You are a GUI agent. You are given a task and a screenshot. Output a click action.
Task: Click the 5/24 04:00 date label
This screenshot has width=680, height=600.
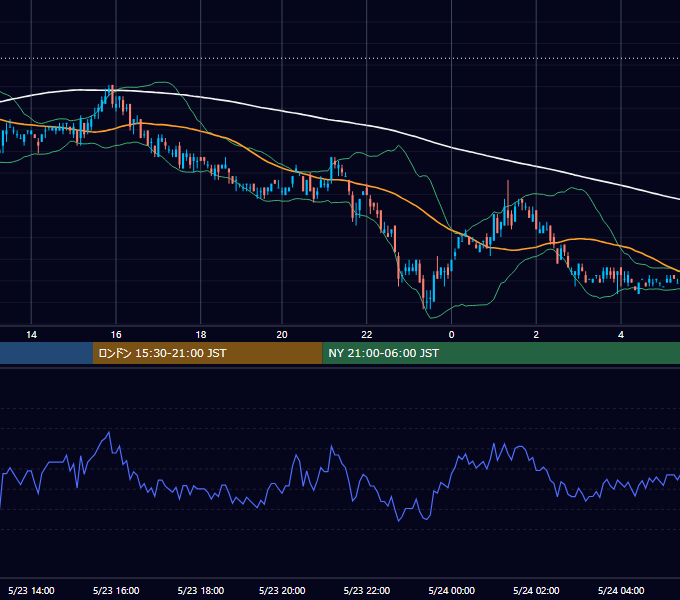pyautogui.click(x=621, y=590)
